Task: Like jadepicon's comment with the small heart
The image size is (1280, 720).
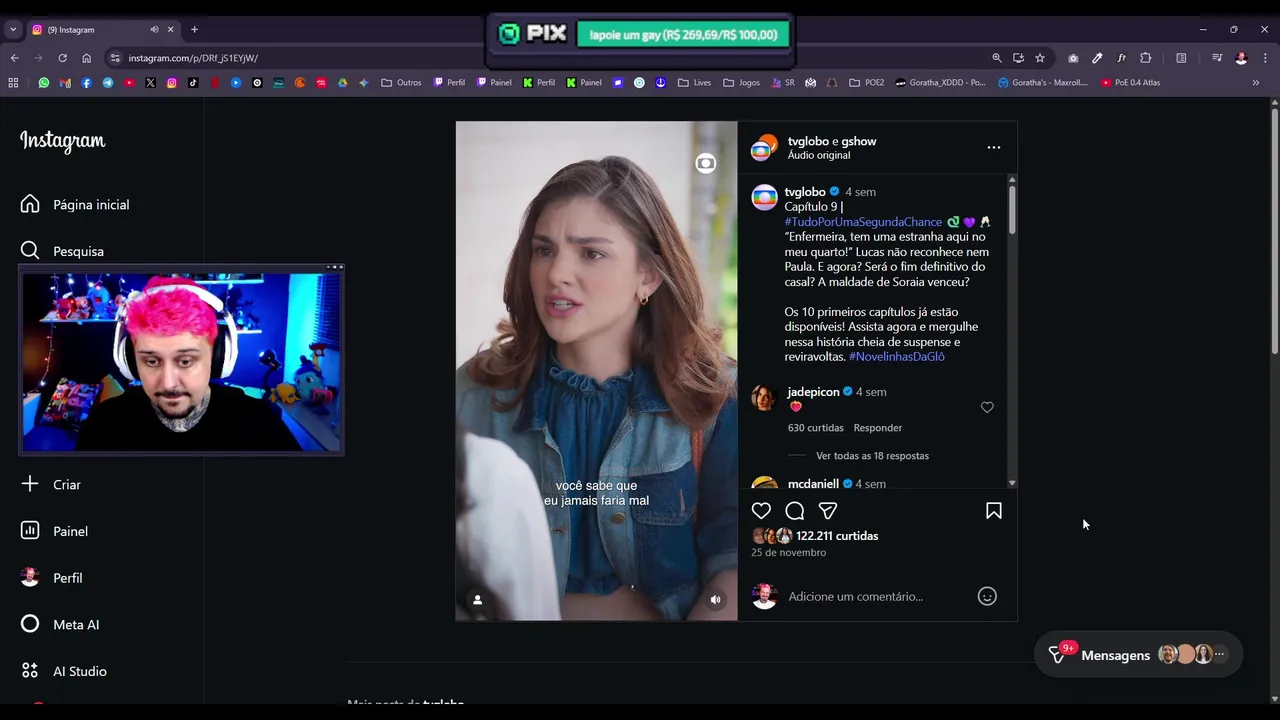Action: click(987, 407)
